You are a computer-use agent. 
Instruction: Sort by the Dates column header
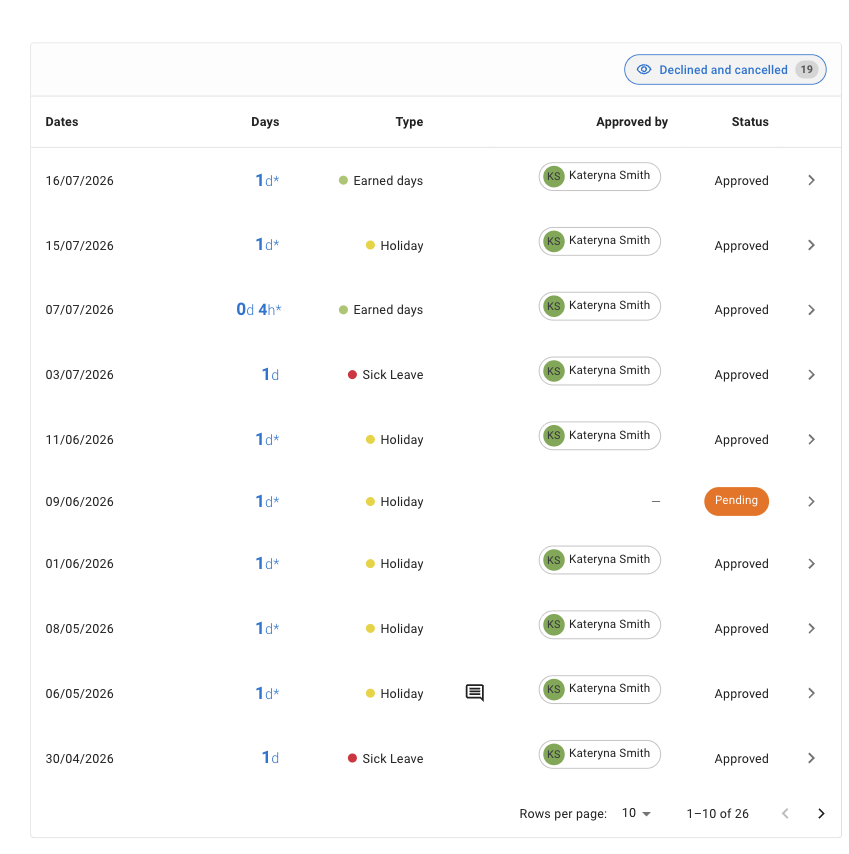62,122
